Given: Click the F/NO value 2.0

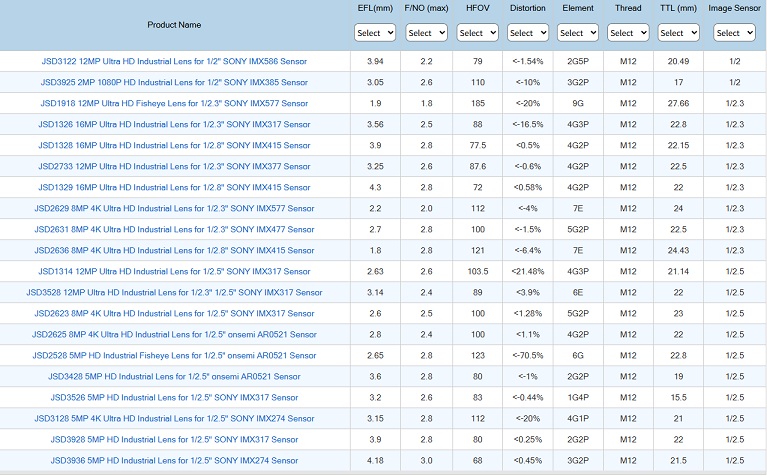Looking at the screenshot, I should (426, 209).
